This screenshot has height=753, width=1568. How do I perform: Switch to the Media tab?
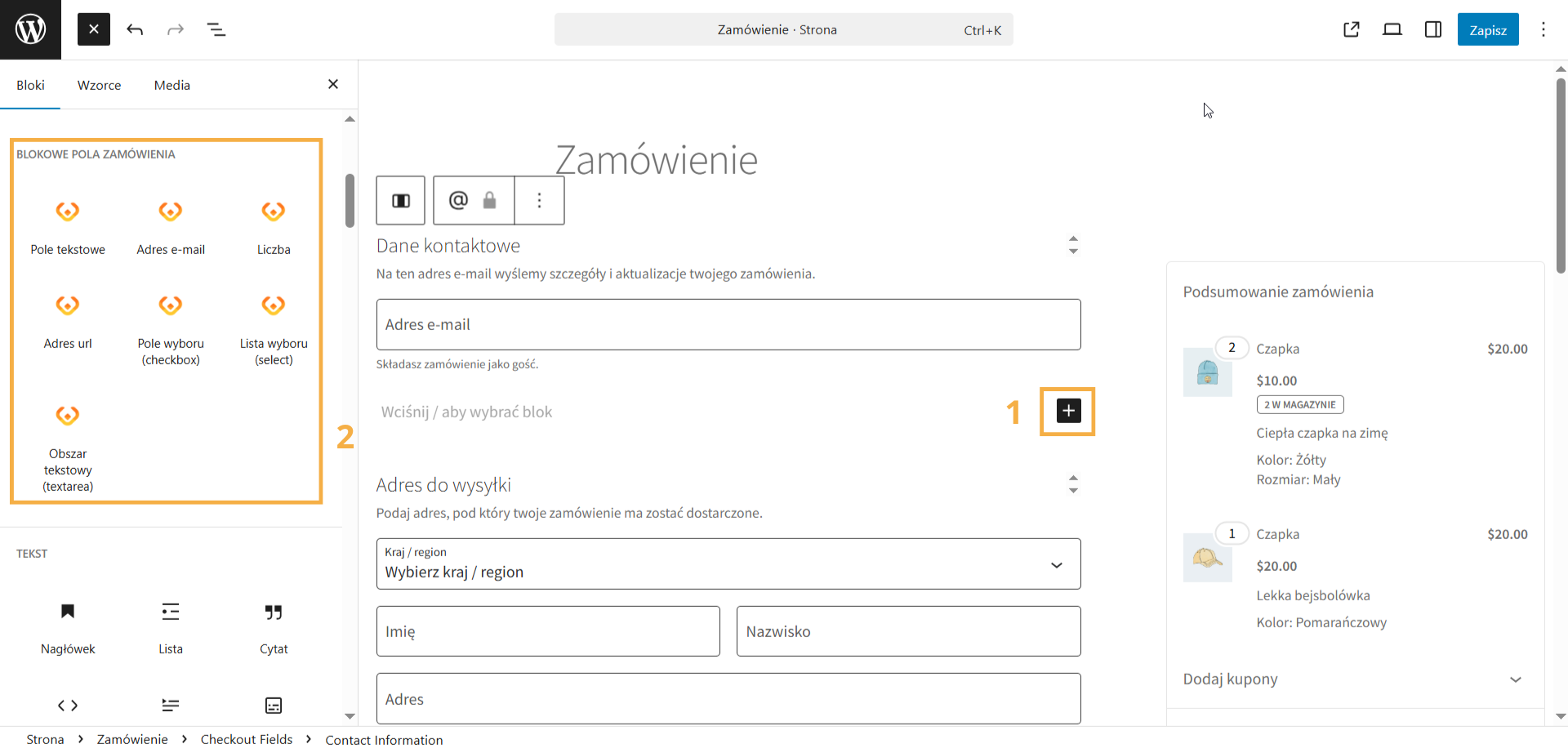(171, 85)
